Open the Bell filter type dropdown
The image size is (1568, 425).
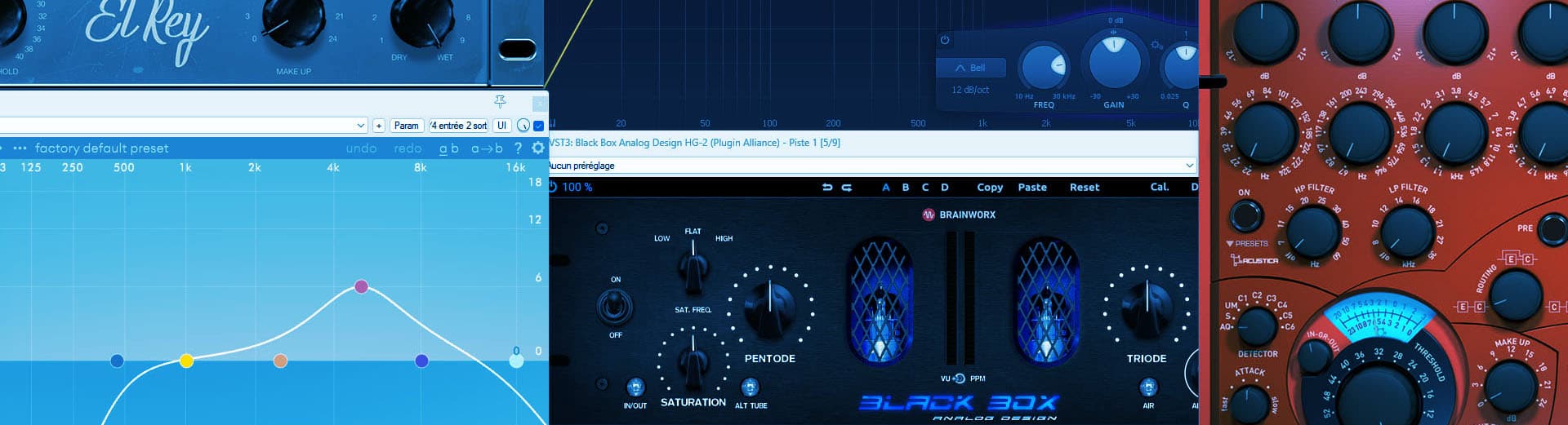tap(971, 68)
